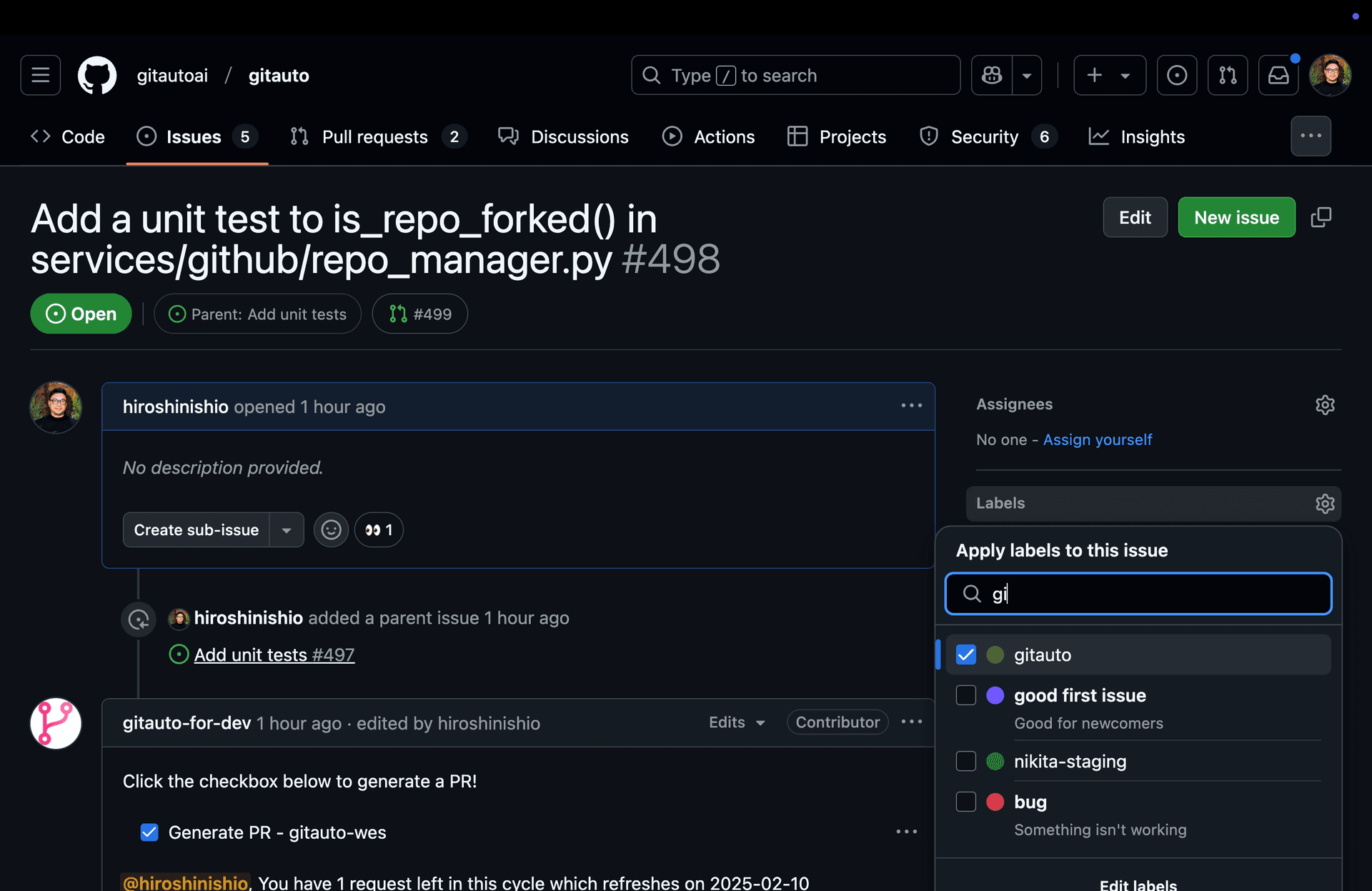
Task: Click the New issue button
Action: [1236, 217]
